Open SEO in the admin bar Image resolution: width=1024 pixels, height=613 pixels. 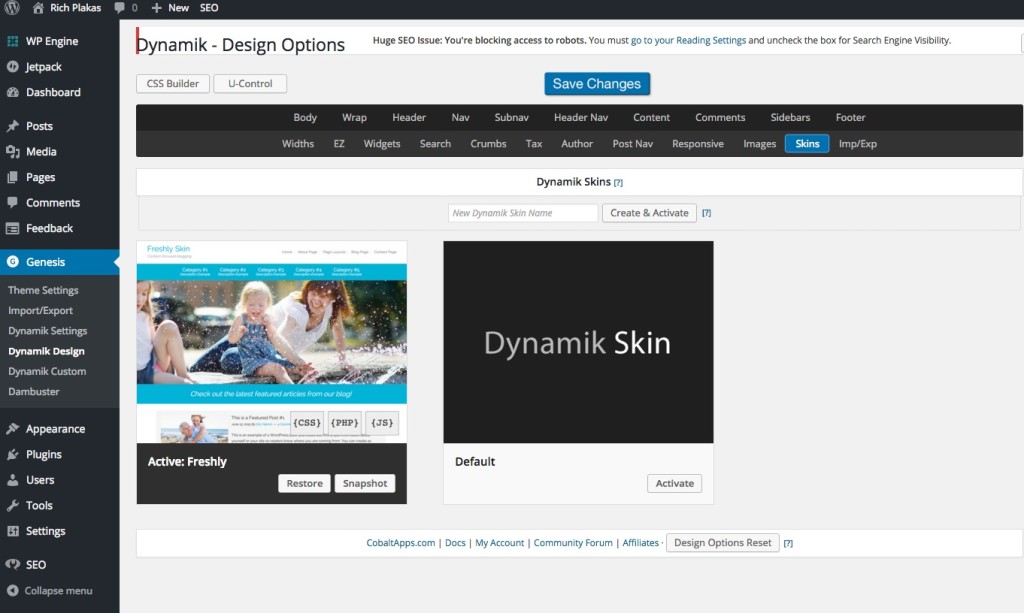tap(209, 8)
